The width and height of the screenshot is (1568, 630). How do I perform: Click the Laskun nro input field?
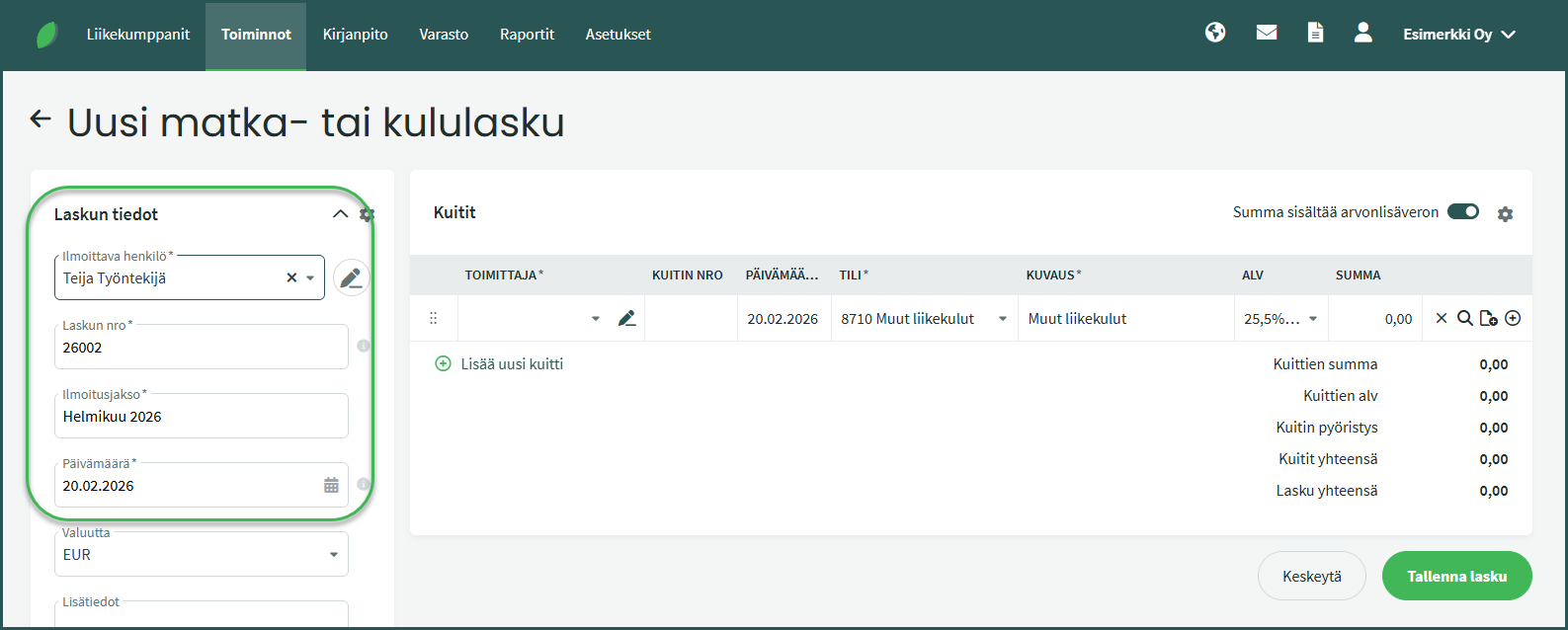click(x=202, y=348)
